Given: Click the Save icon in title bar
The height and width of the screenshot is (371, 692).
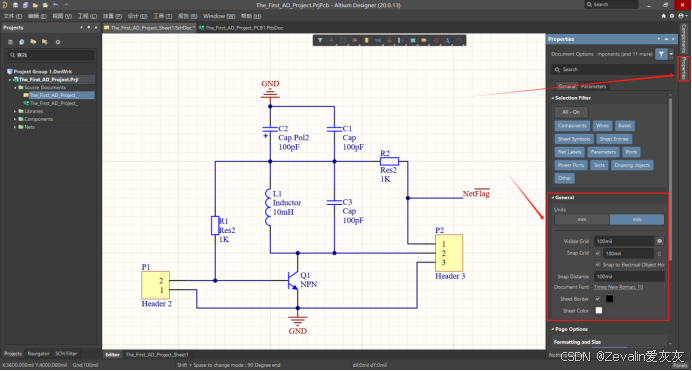Looking at the screenshot, I should (15, 5).
